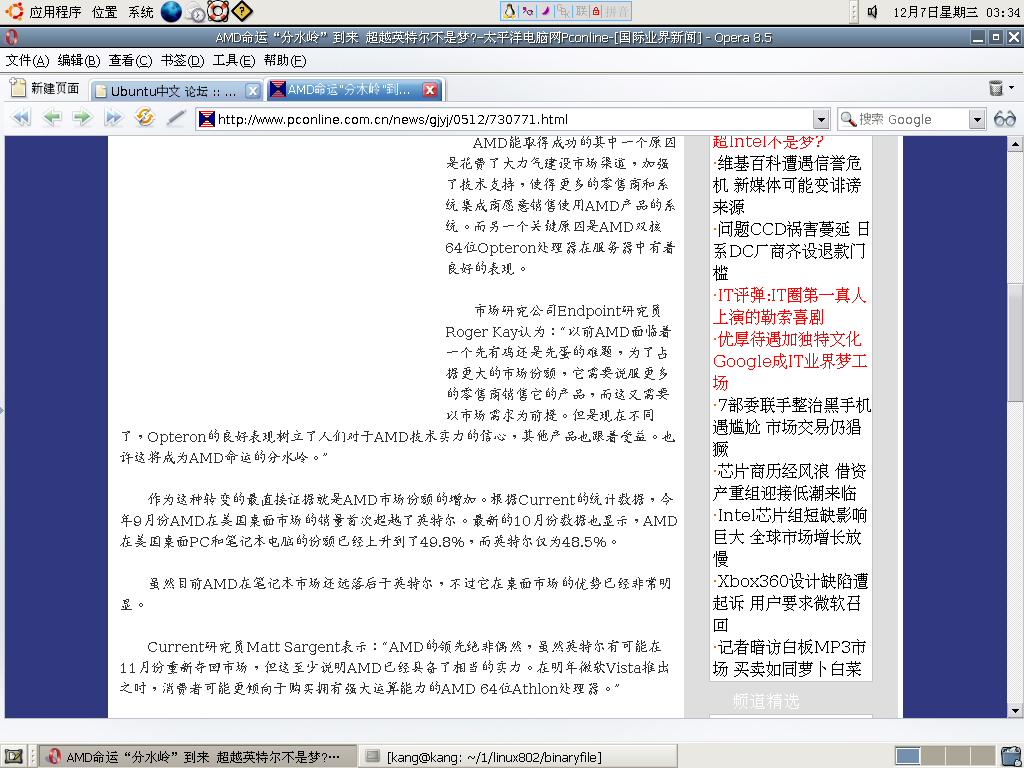1024x768 pixels.
Task: Click the Opera logo in the title bar
Action: pos(12,37)
